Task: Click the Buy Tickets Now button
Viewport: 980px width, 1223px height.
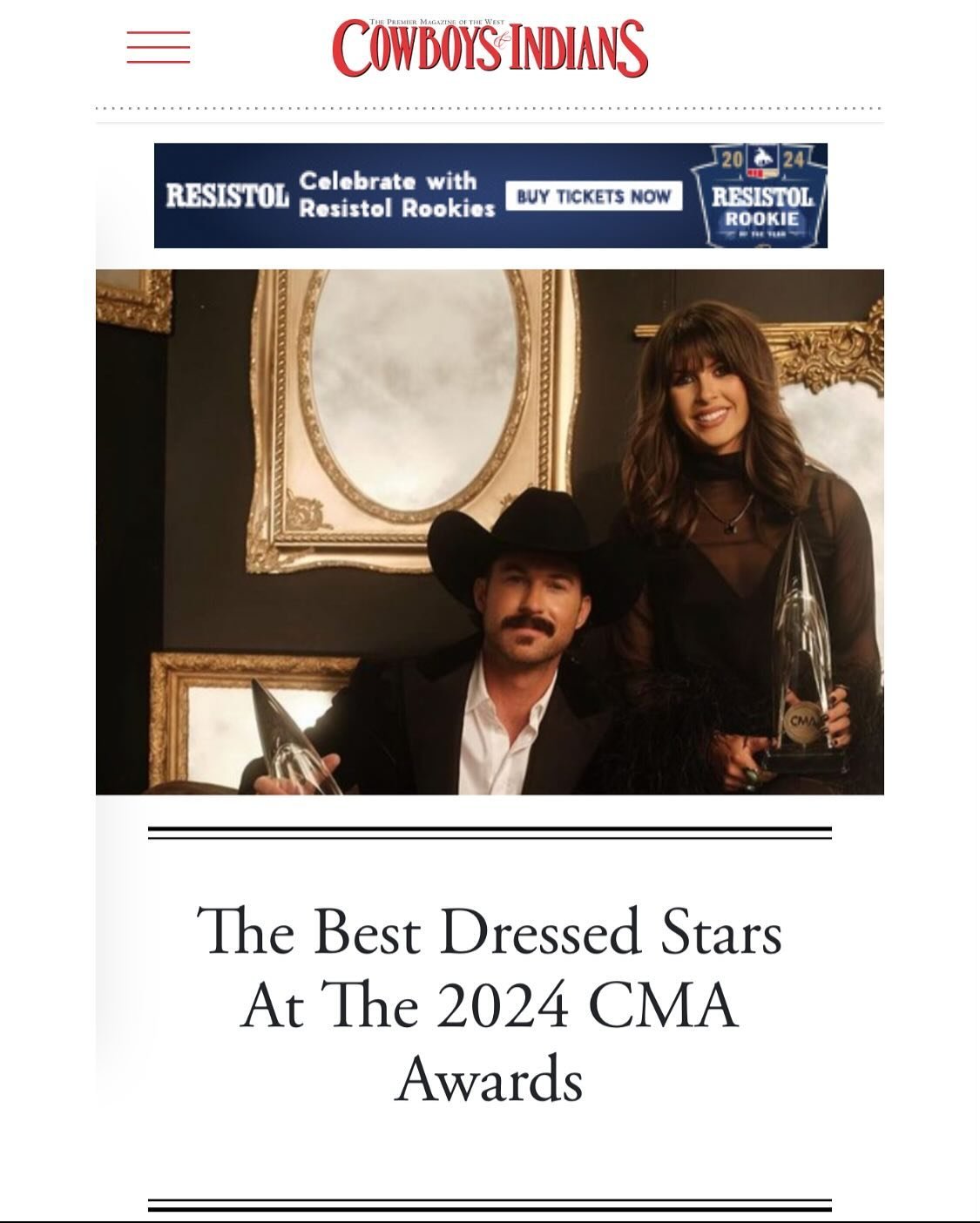Action: tap(594, 196)
